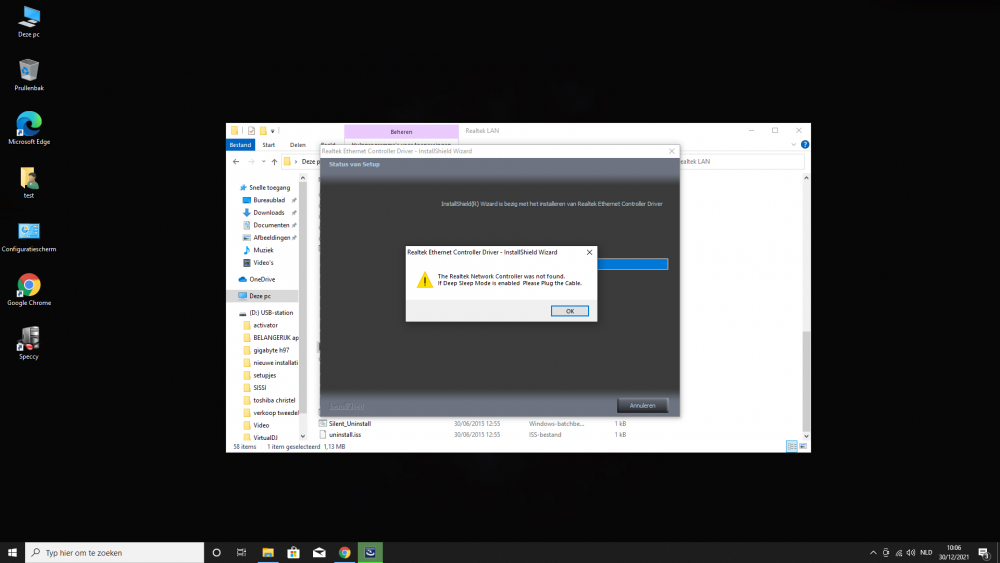Open the SISSI folder
The height and width of the screenshot is (563, 1000).
260,388
